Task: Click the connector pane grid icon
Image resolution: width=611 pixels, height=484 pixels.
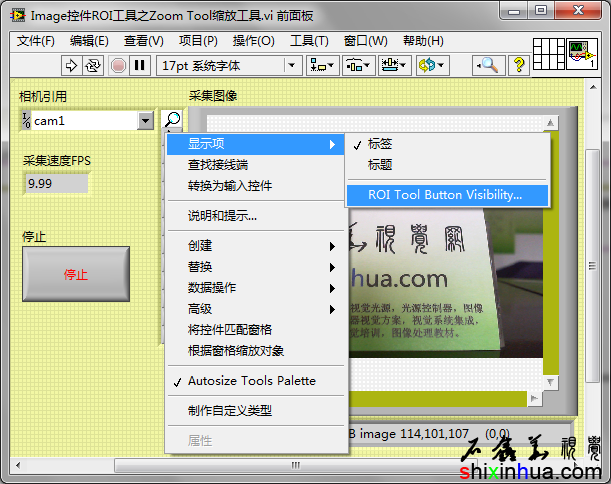Action: (549, 54)
